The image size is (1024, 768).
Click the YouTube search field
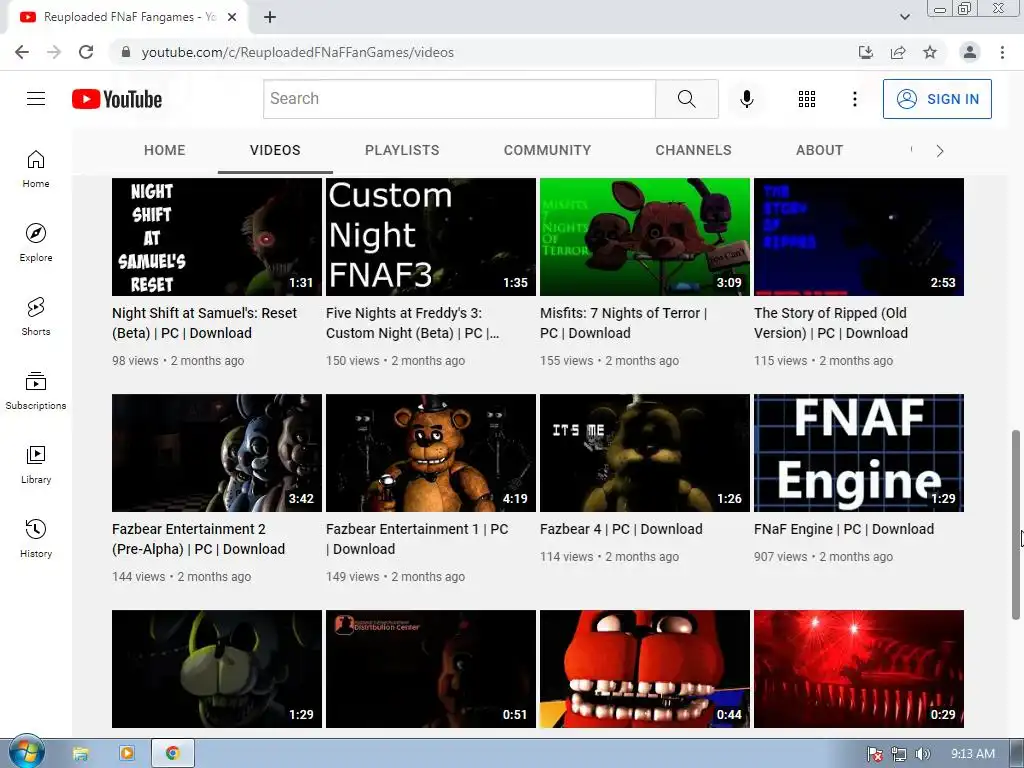click(x=459, y=99)
